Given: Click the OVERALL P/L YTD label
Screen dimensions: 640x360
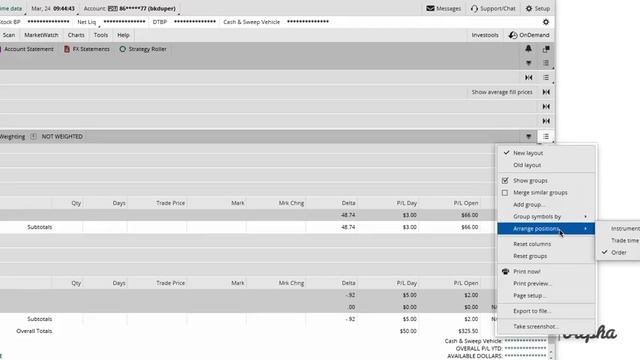Looking at the screenshot, I should (x=479, y=349).
